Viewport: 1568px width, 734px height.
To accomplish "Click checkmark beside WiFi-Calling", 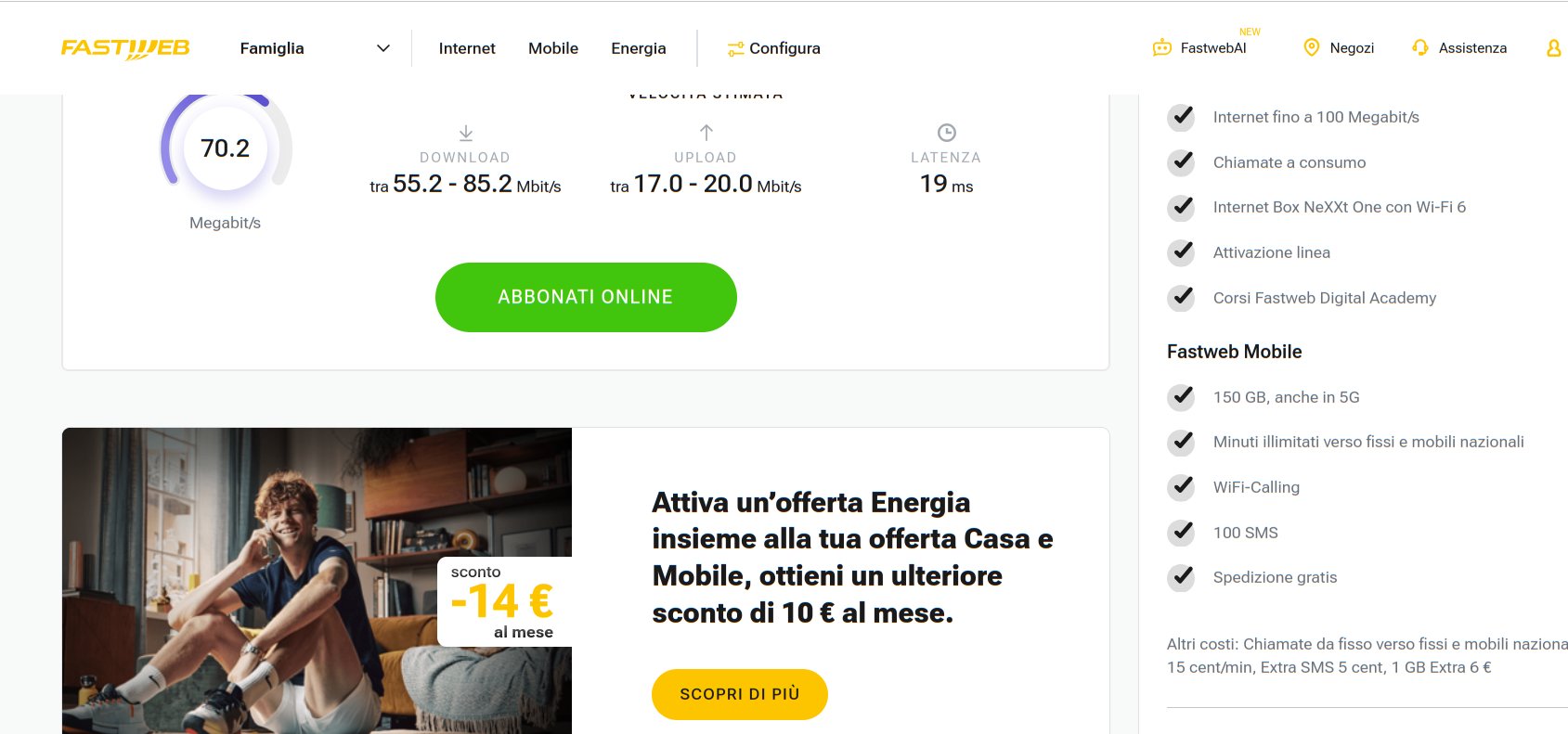I will (x=1181, y=487).
